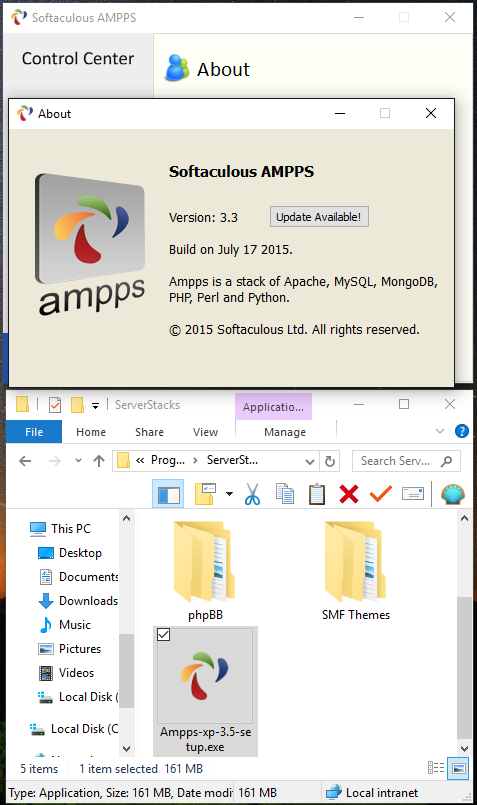Open Customize Quick Access Toolbar dropdown

tap(96, 406)
